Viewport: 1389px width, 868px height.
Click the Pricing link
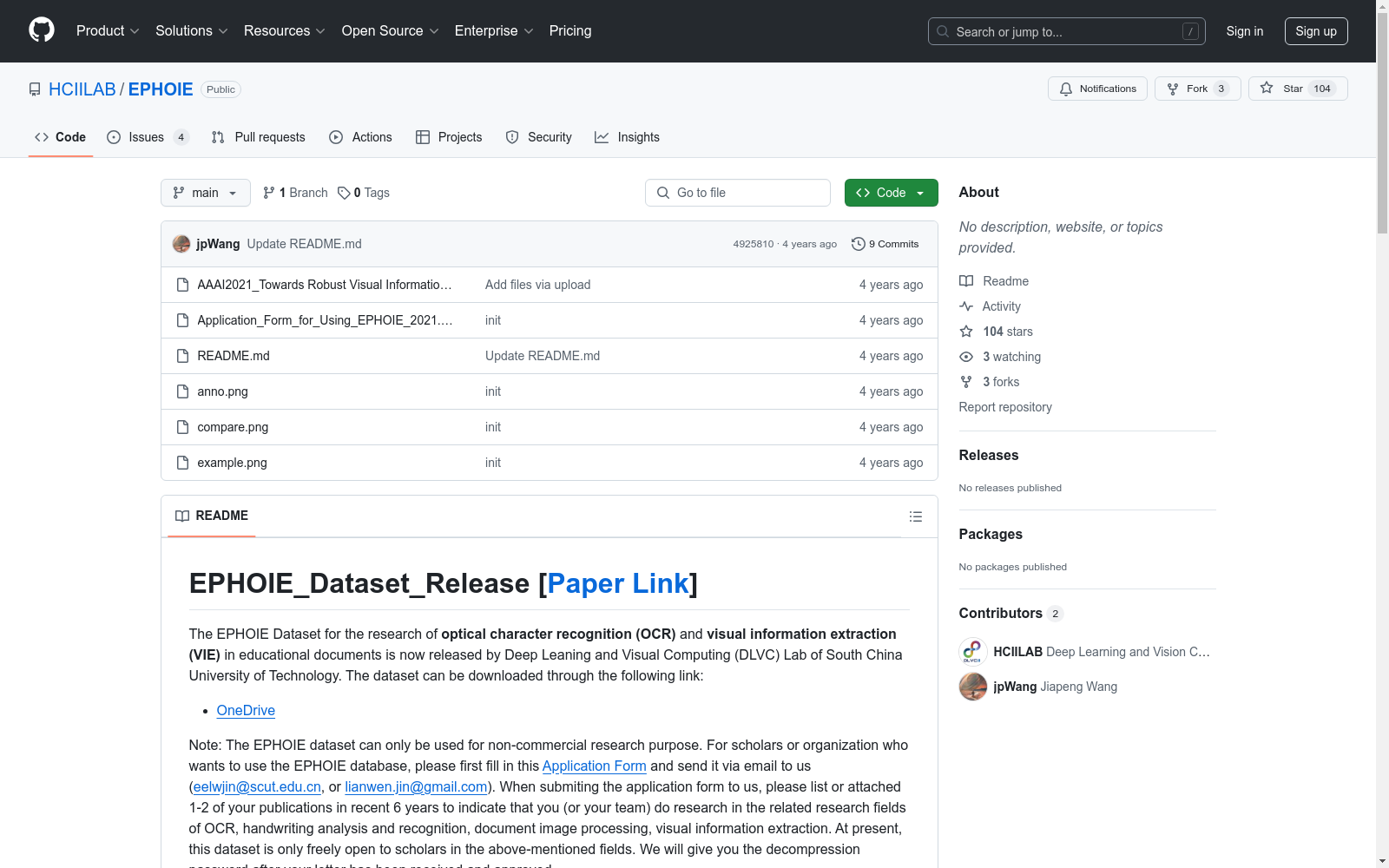[x=570, y=31]
